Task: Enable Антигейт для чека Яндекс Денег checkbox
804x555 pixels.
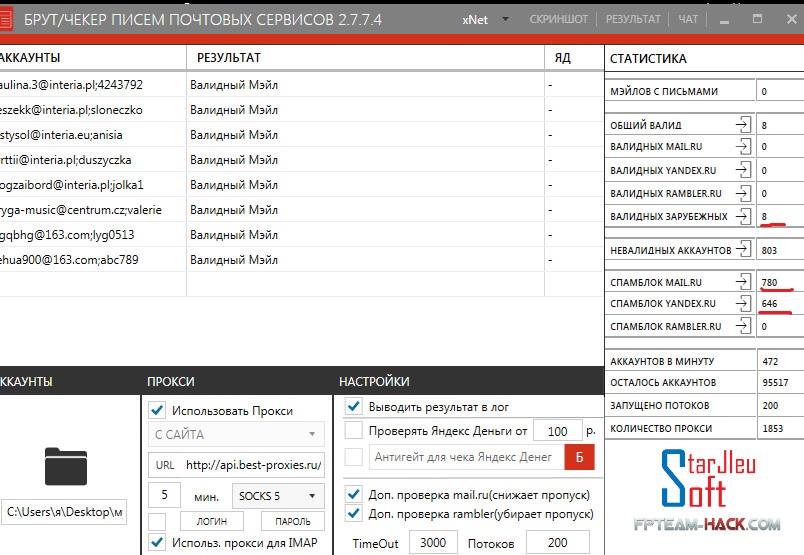Action: pyautogui.click(x=353, y=457)
